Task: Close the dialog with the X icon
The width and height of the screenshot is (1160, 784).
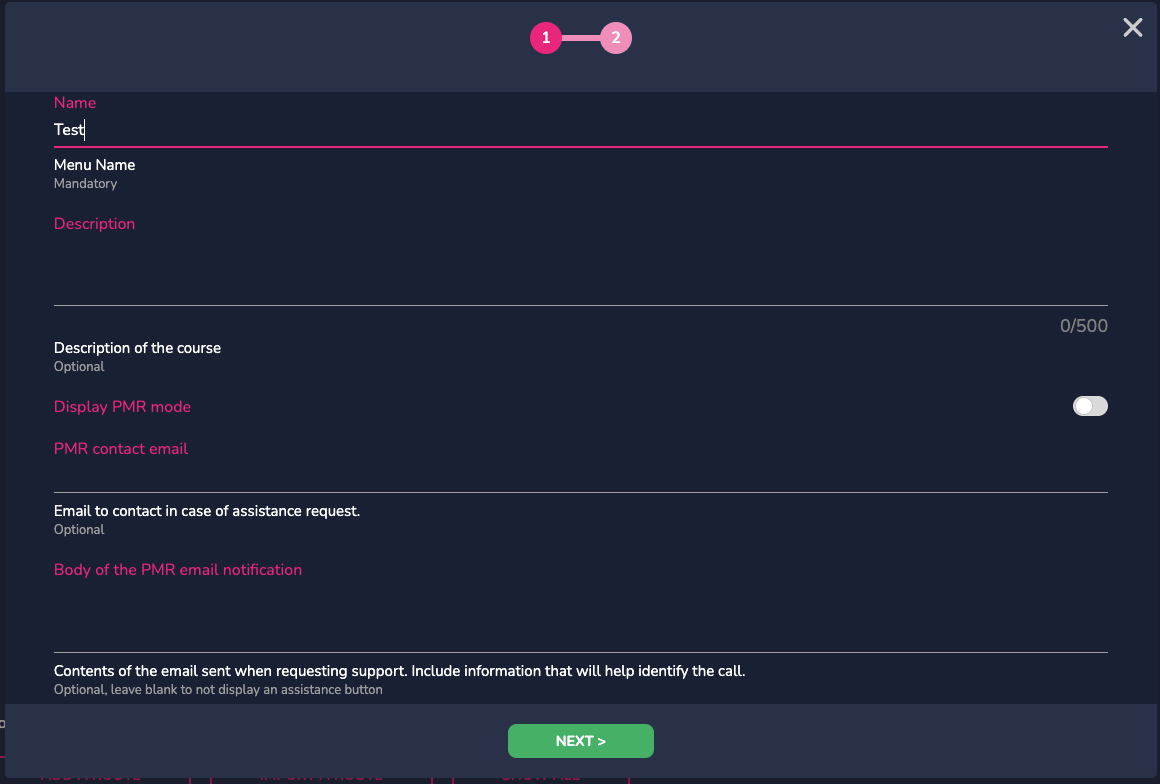Action: (x=1132, y=28)
